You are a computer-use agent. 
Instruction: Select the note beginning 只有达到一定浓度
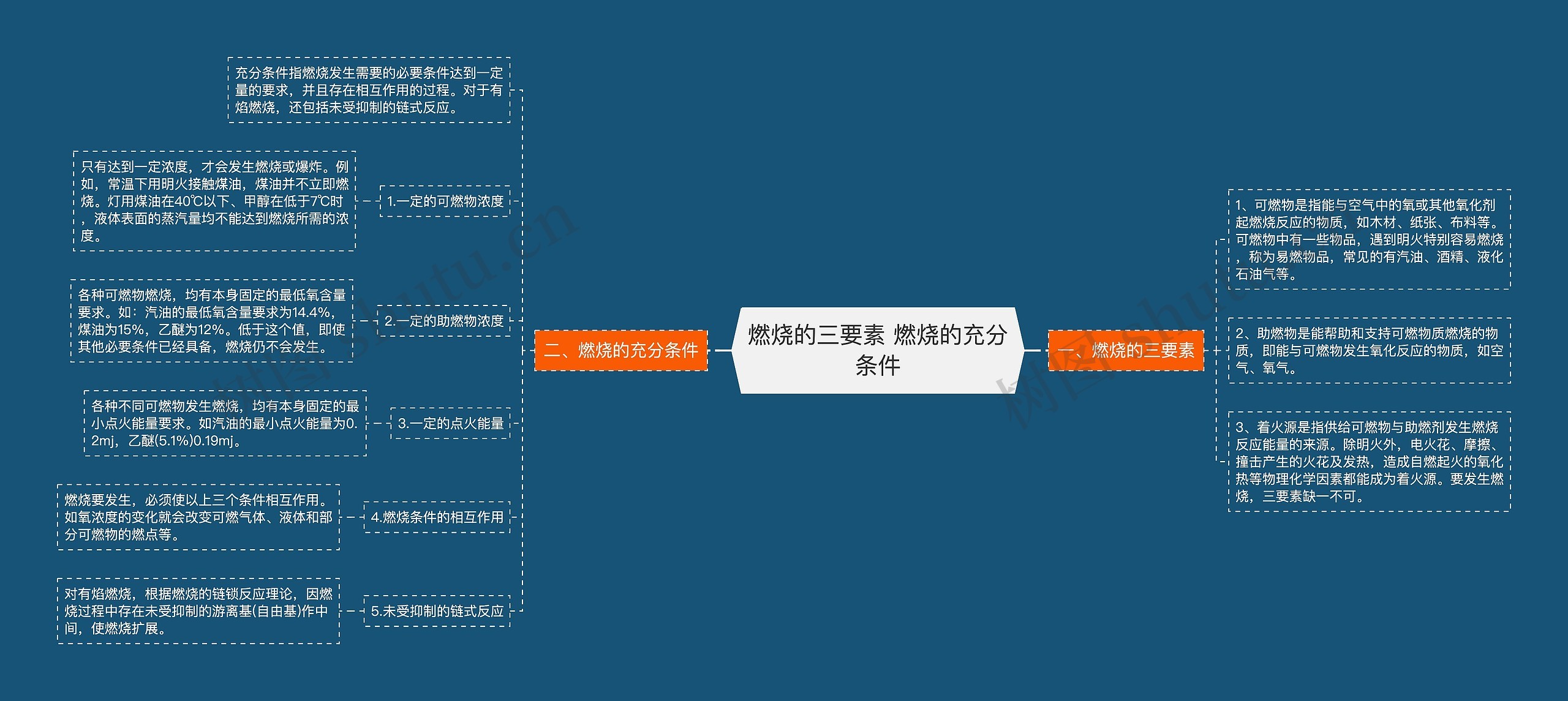point(214,201)
